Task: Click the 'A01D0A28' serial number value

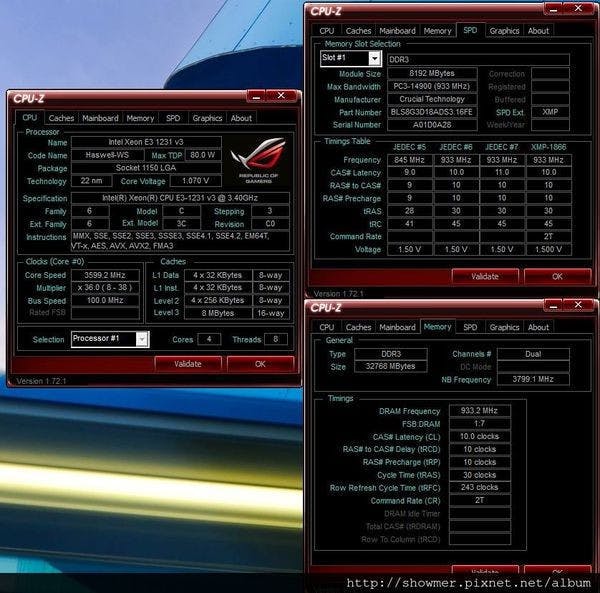Action: point(432,125)
